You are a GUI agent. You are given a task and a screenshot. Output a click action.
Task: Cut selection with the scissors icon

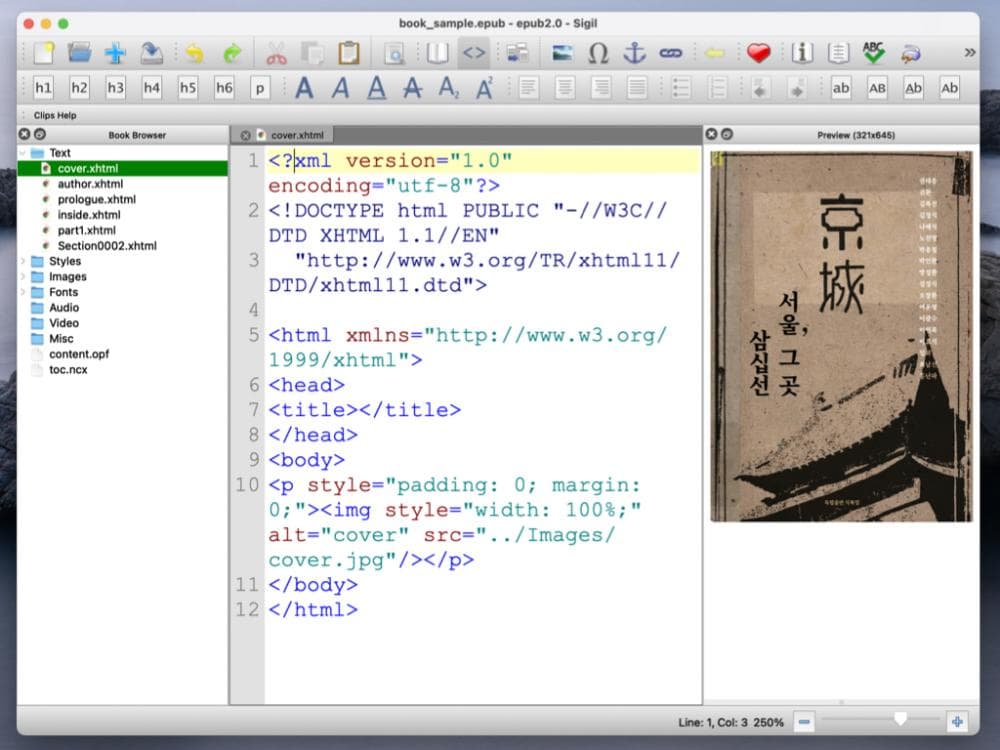point(276,53)
